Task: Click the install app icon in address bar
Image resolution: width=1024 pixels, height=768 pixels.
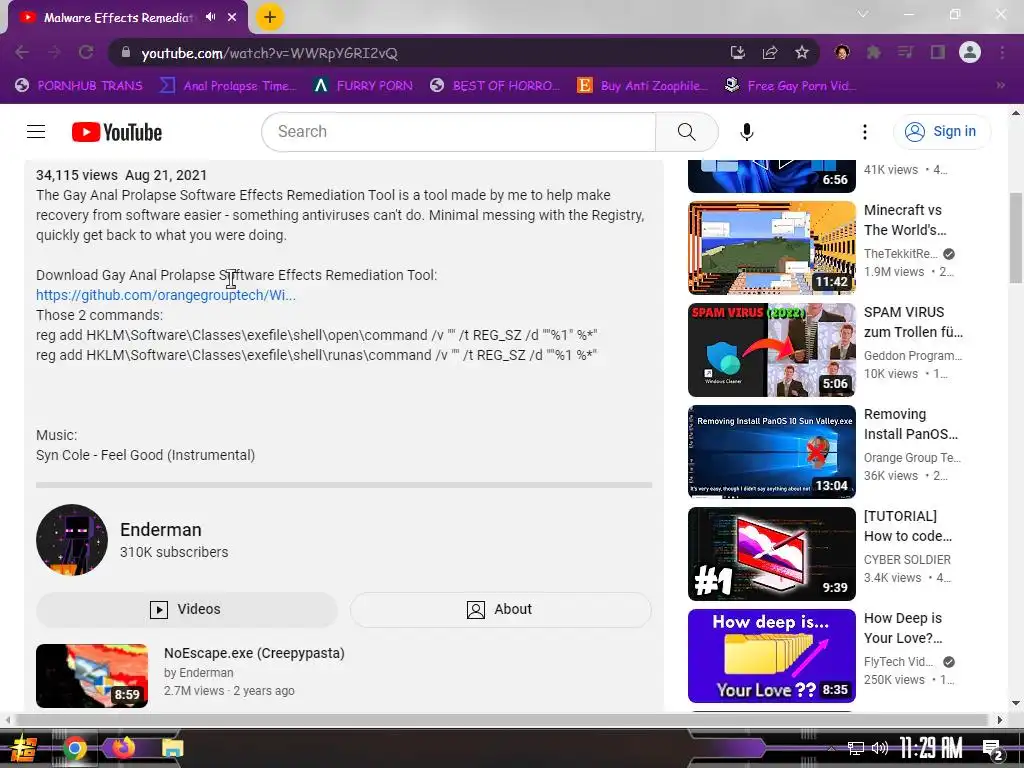Action: tap(737, 52)
